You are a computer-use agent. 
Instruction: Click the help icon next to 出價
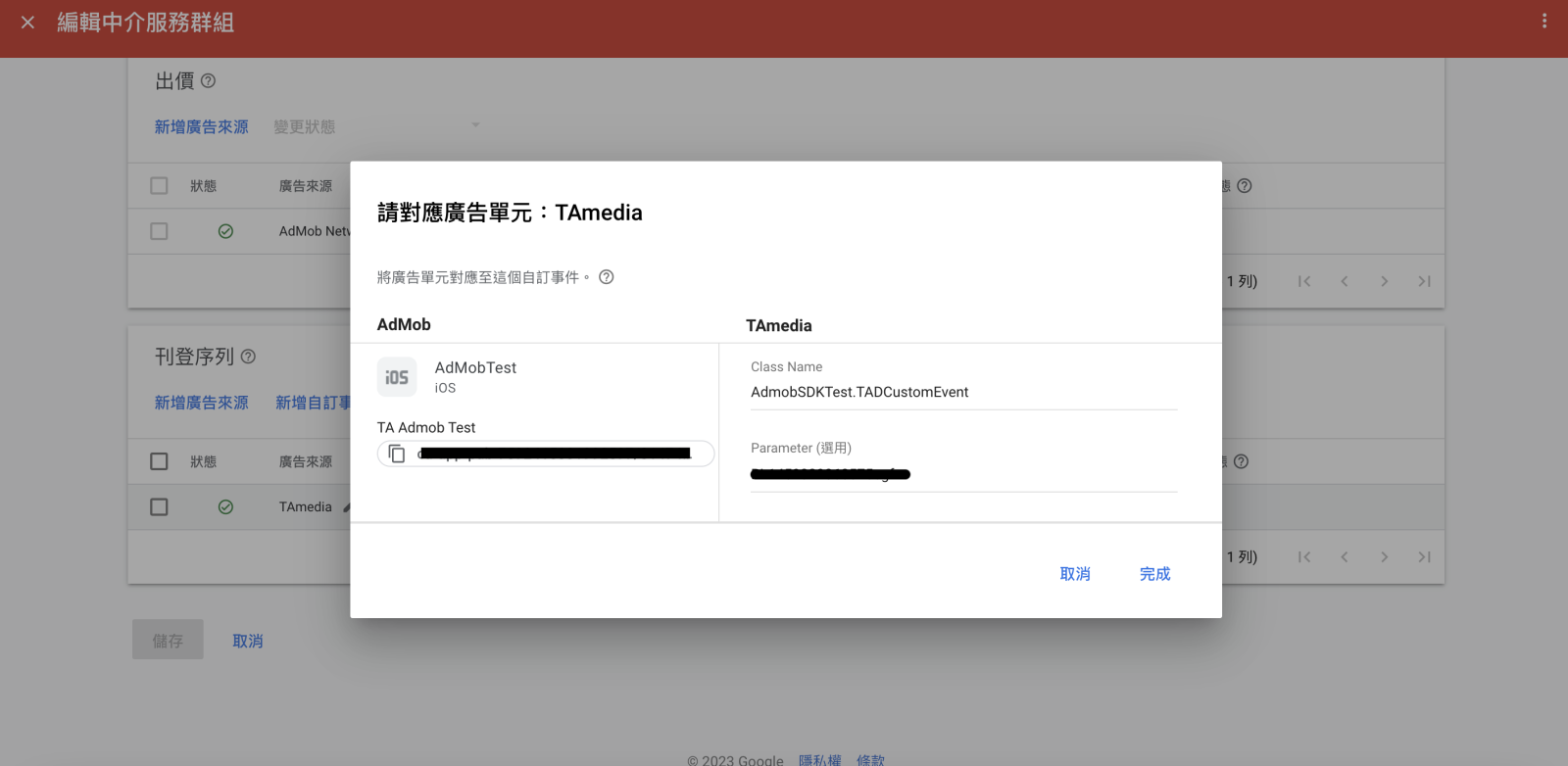tap(208, 81)
